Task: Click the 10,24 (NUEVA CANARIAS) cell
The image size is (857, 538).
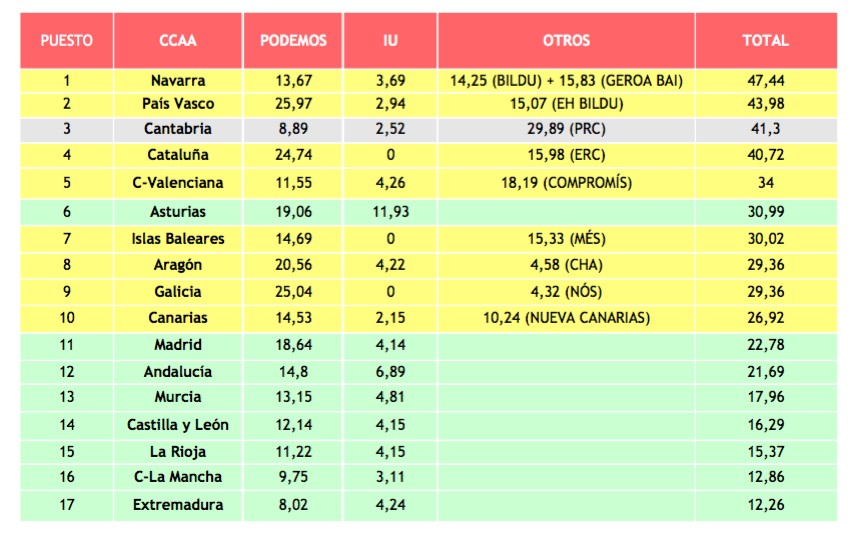Action: (x=566, y=318)
